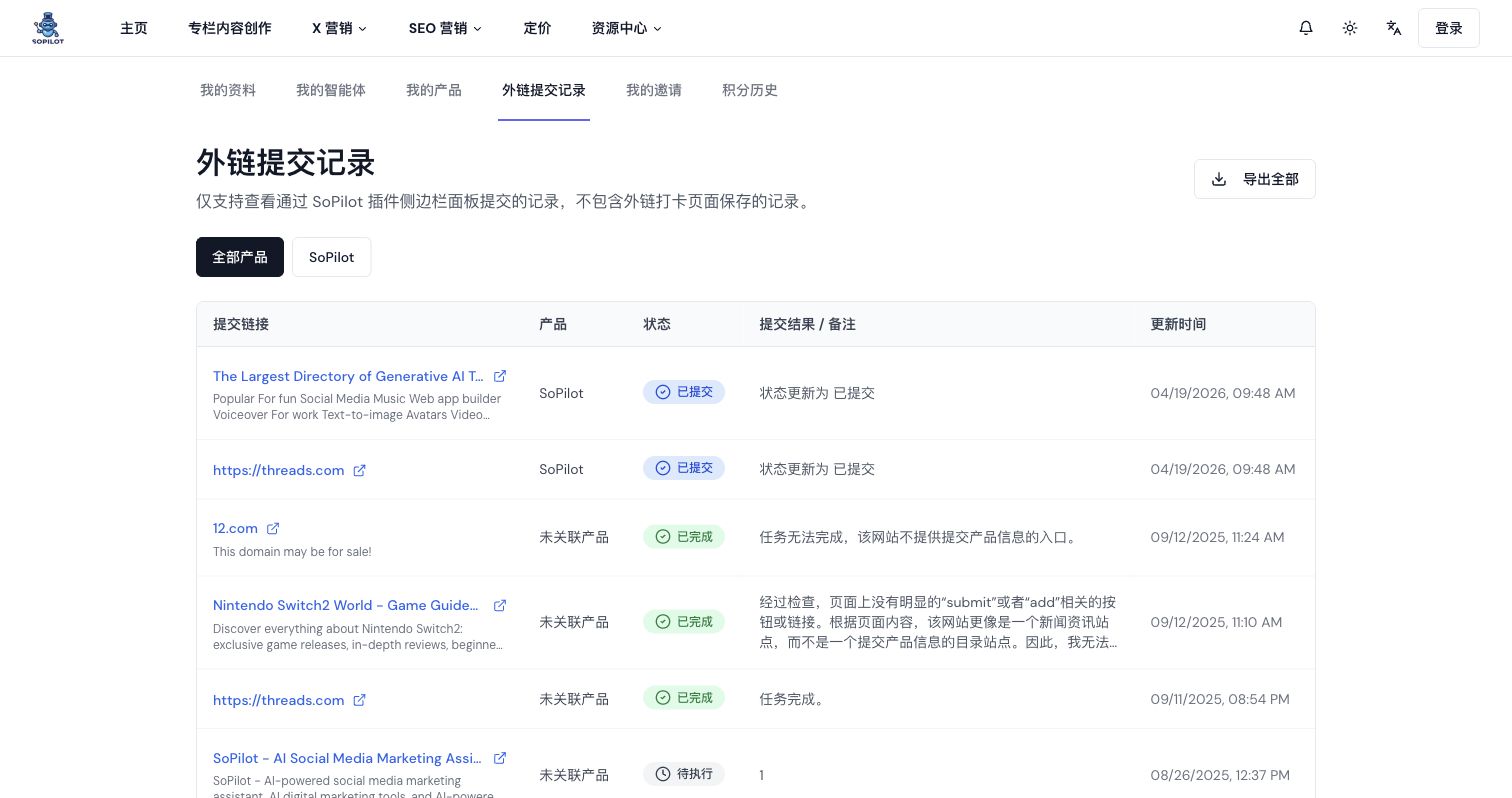Click the 导出全部 export button
This screenshot has width=1512, height=798.
click(1255, 179)
